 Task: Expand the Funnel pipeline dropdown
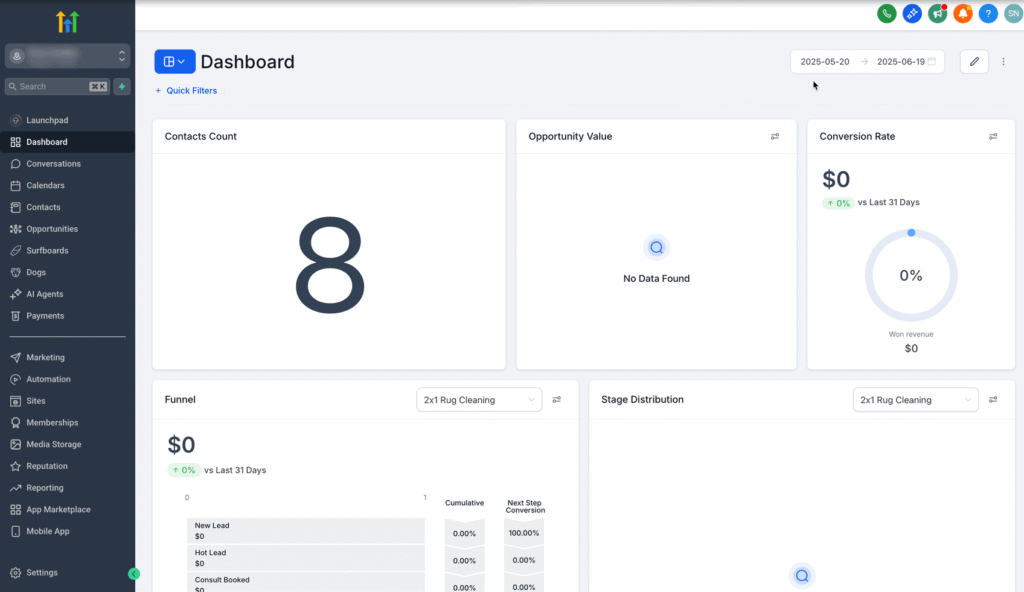click(x=479, y=400)
